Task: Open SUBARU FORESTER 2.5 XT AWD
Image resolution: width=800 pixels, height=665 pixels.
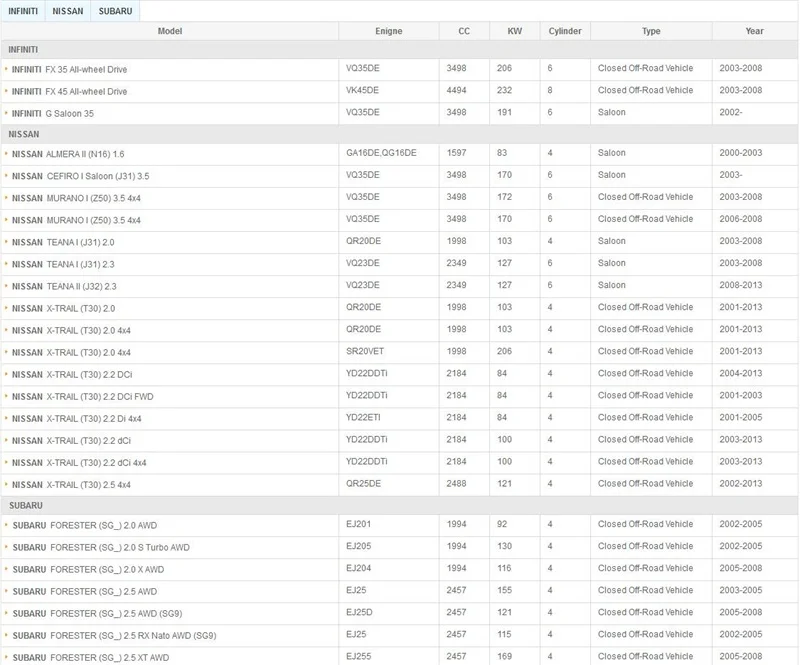Action: click(x=91, y=657)
